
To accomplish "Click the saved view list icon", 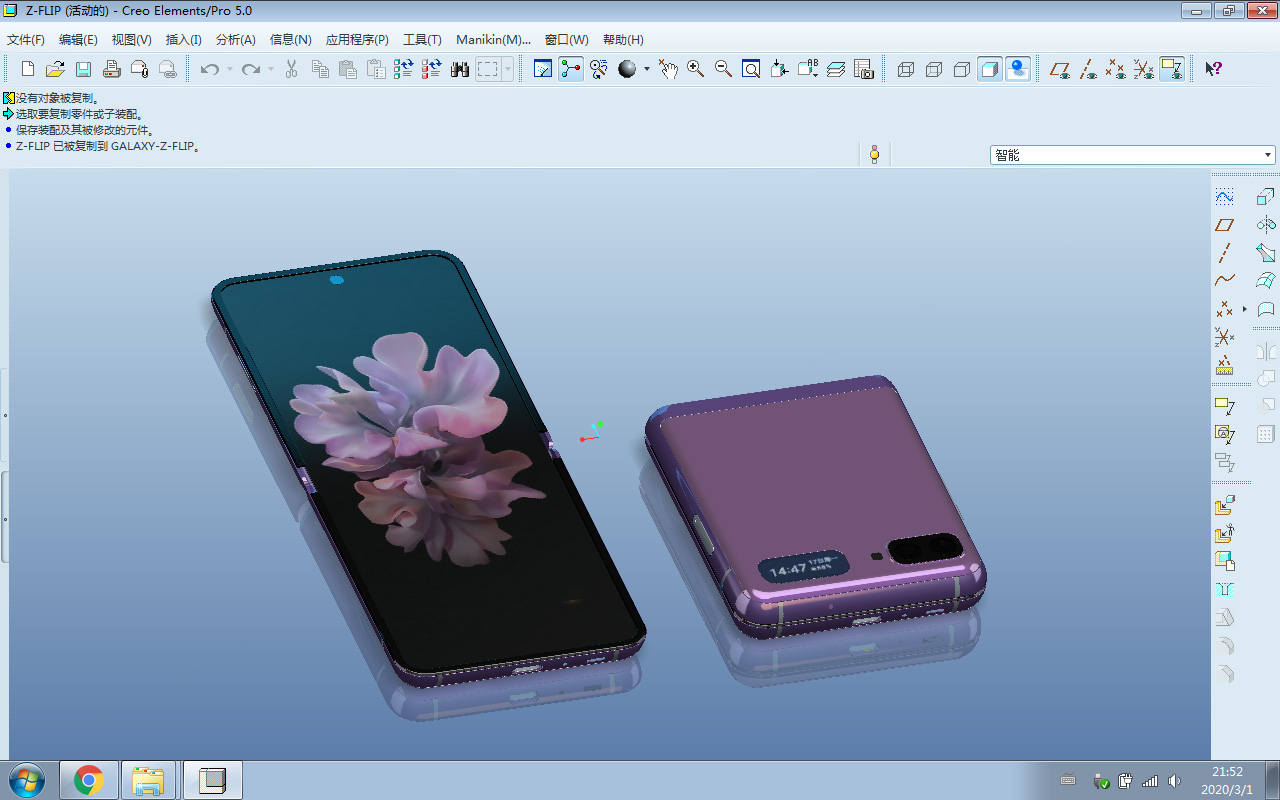I will [808, 69].
